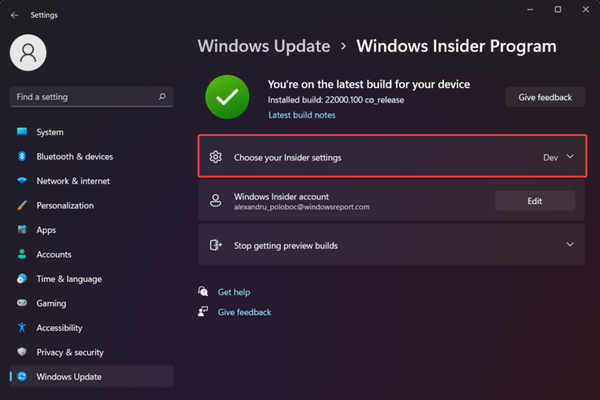
Task: Expand Choose your Insider settings
Action: [x=301, y=157]
